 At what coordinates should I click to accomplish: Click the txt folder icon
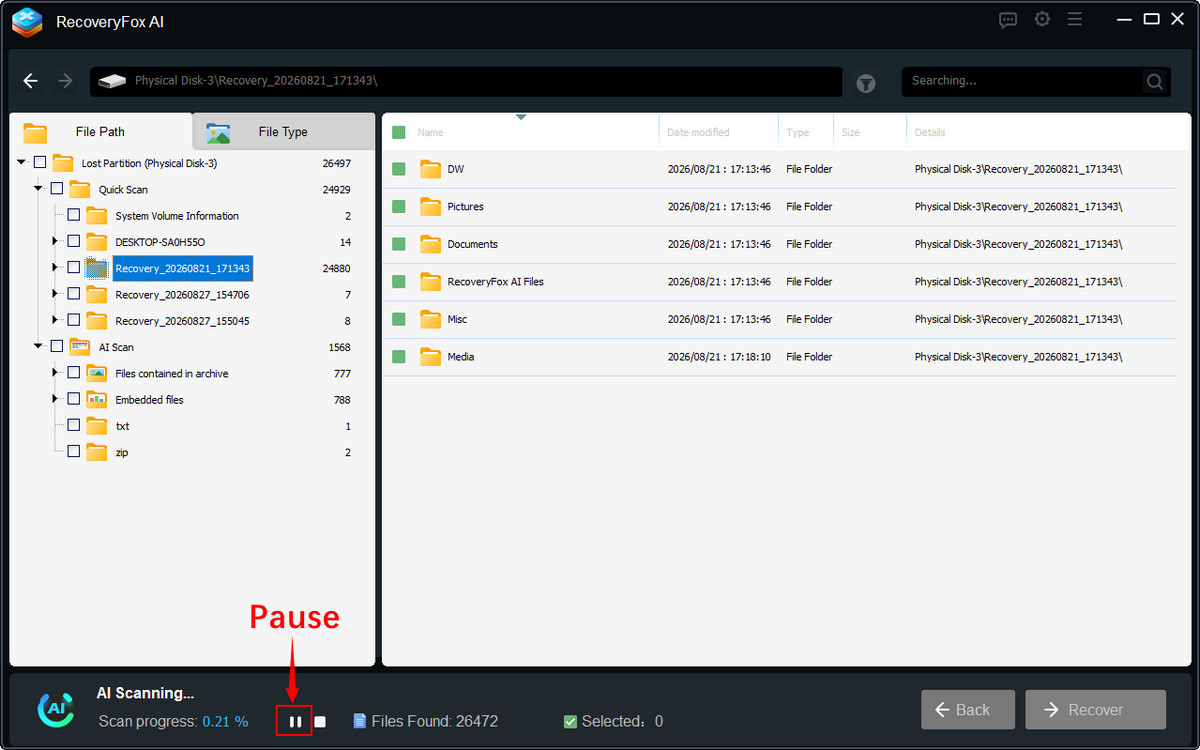96,426
